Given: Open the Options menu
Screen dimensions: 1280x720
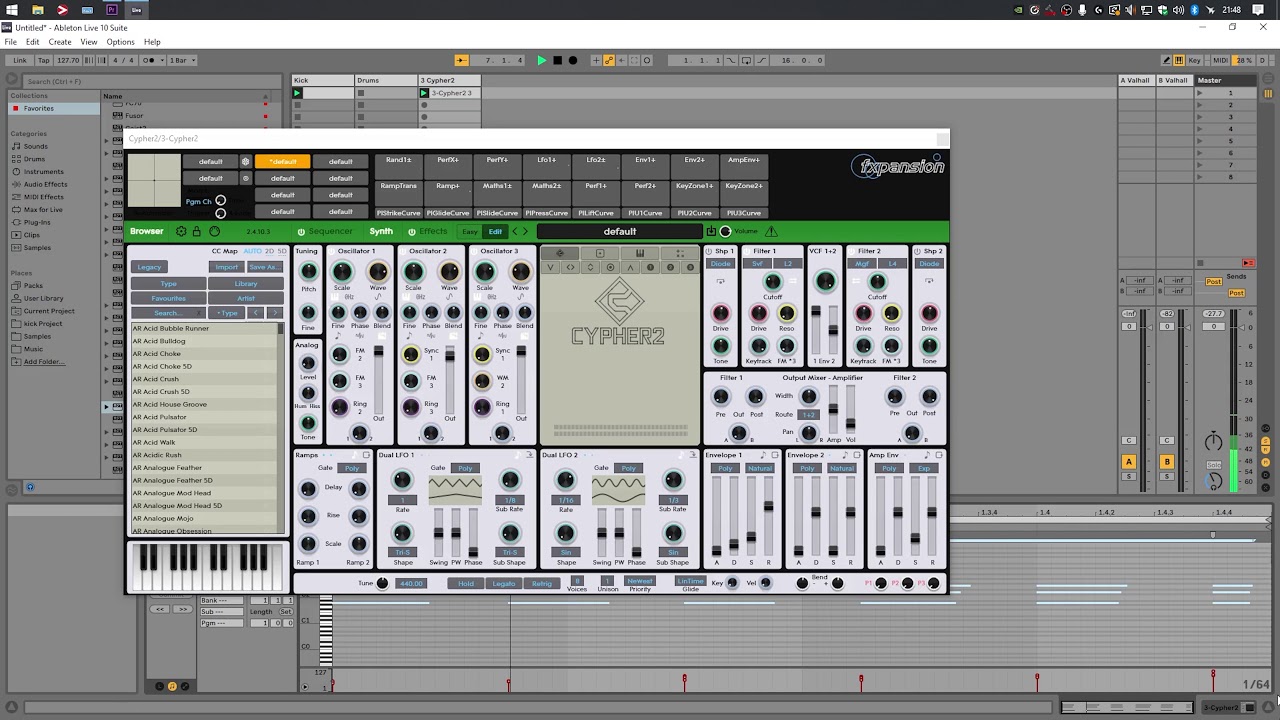Looking at the screenshot, I should pyautogui.click(x=120, y=42).
